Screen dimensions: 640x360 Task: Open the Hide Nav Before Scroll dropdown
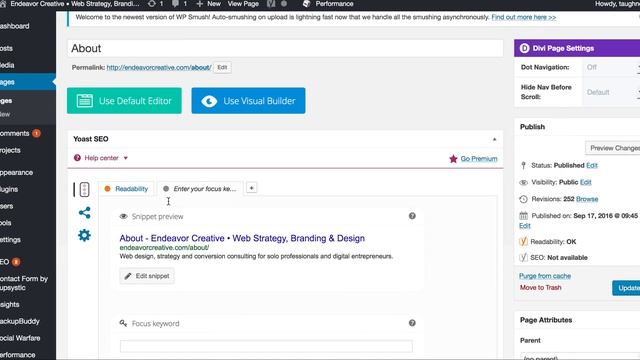(x=611, y=92)
